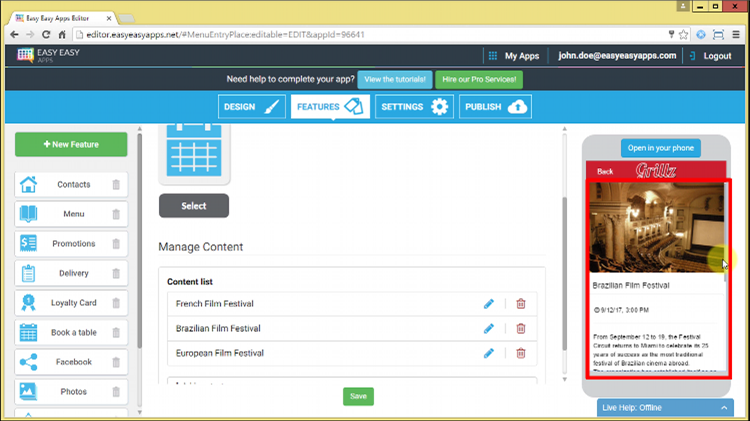Open the Settings tab
This screenshot has height=421, width=750.
pyautogui.click(x=413, y=107)
